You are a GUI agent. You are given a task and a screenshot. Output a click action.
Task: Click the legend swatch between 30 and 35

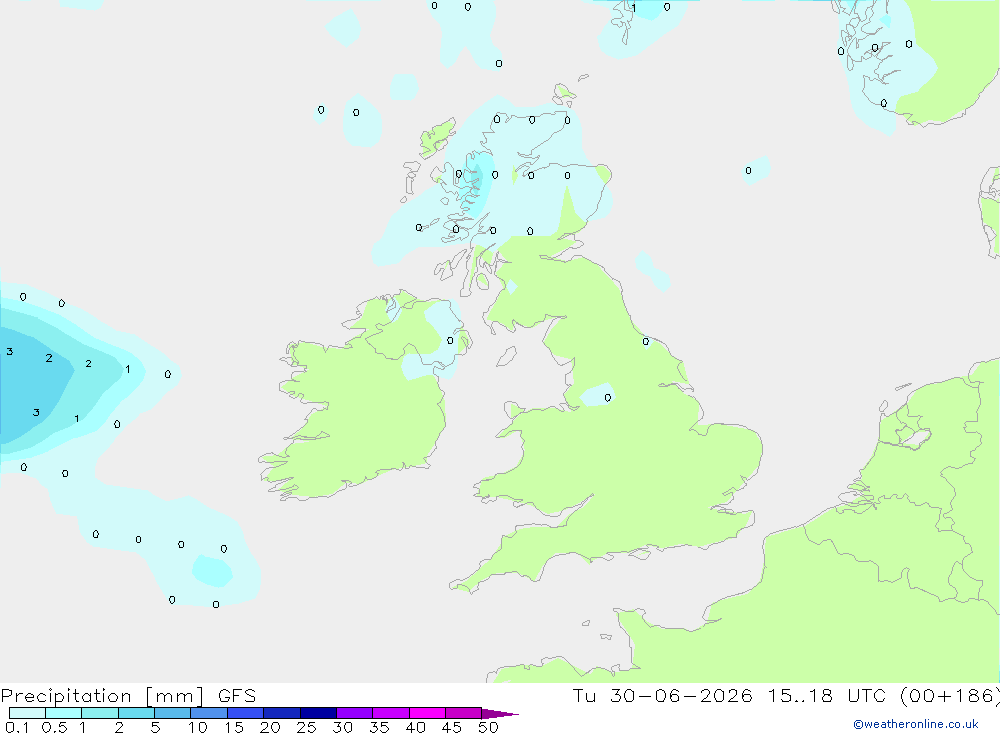[355, 713]
